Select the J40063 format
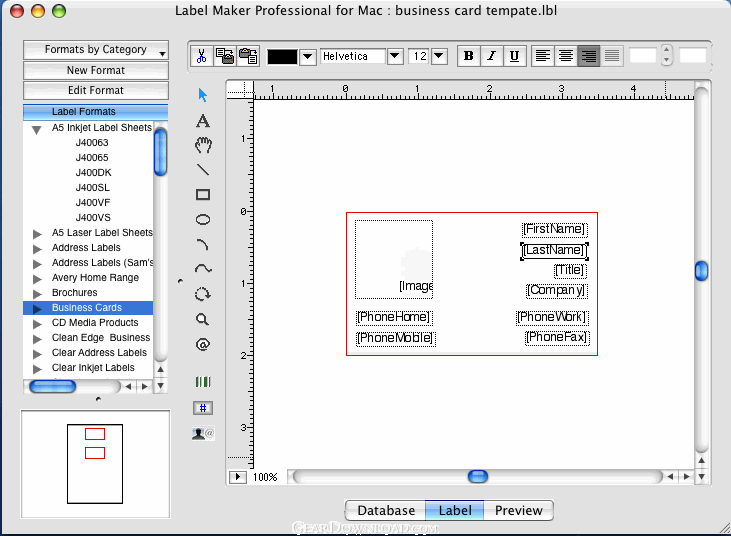The height and width of the screenshot is (536, 731). 92,143
